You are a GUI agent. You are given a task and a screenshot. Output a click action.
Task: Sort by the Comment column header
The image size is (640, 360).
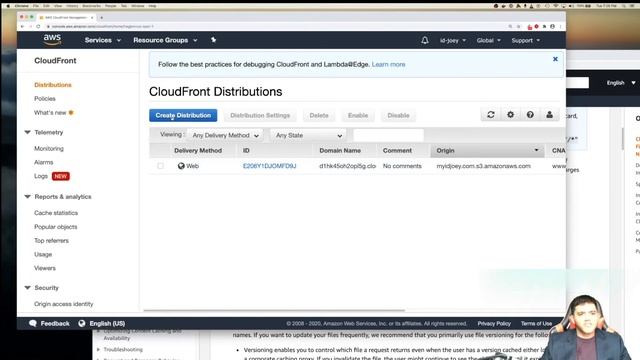[397, 151]
